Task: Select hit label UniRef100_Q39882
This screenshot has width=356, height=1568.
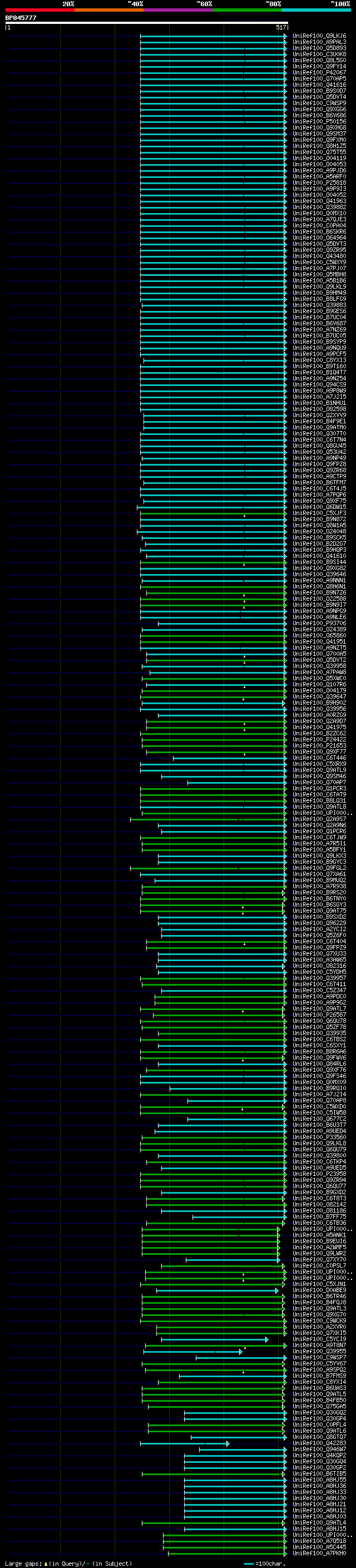Action: pyautogui.click(x=319, y=207)
